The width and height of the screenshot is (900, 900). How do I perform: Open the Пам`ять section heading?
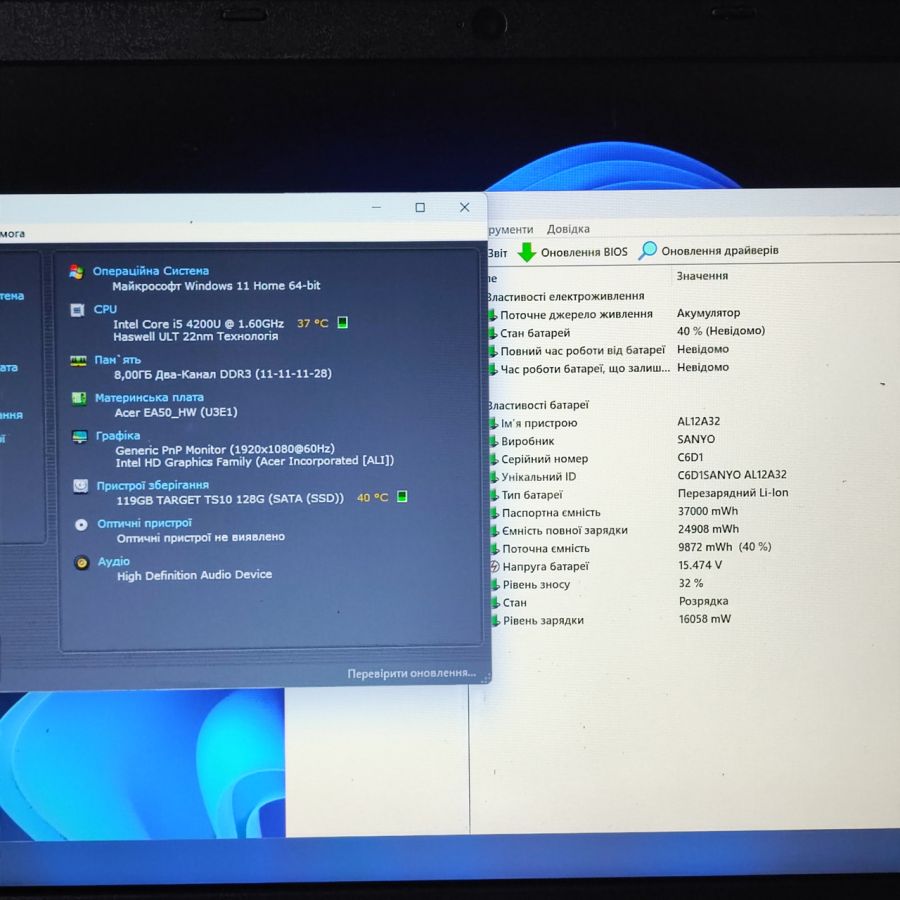click(x=118, y=360)
